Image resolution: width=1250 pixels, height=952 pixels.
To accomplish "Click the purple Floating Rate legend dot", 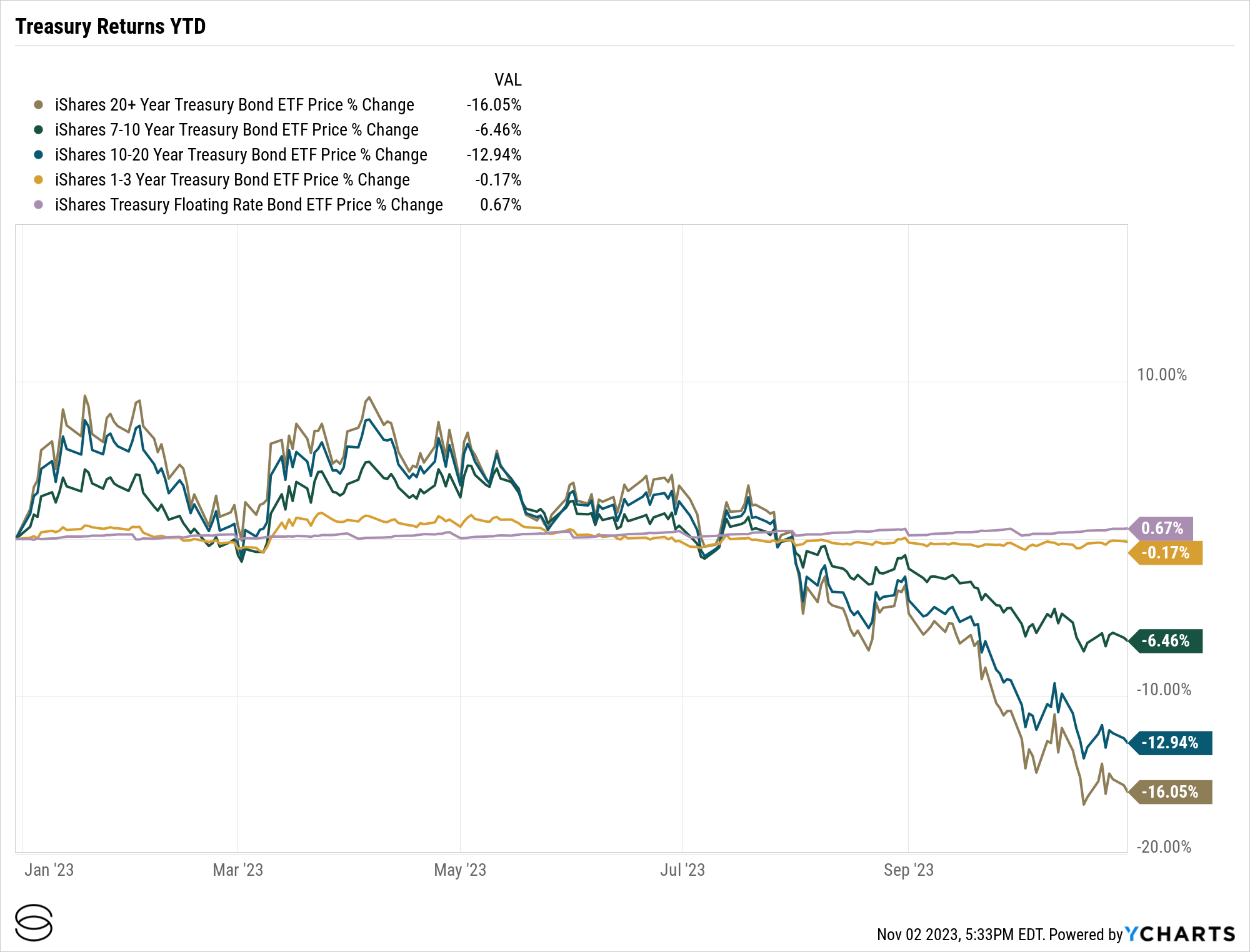I will point(39,205).
